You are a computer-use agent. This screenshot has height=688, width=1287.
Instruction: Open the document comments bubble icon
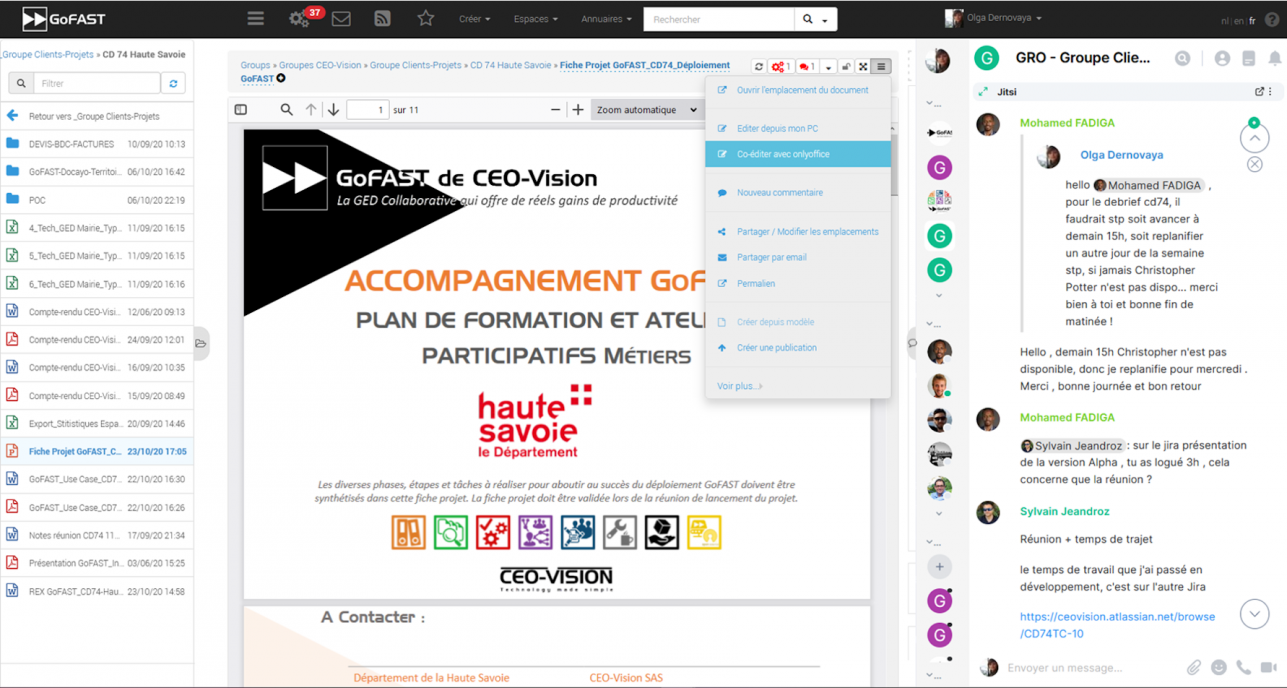803,66
